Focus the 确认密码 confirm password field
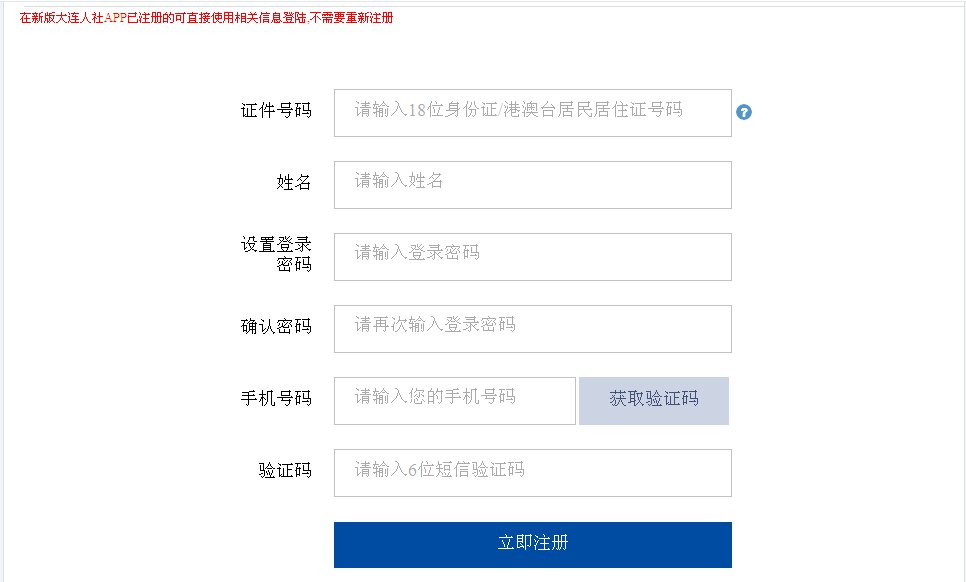Image resolution: width=966 pixels, height=582 pixels. coord(532,329)
